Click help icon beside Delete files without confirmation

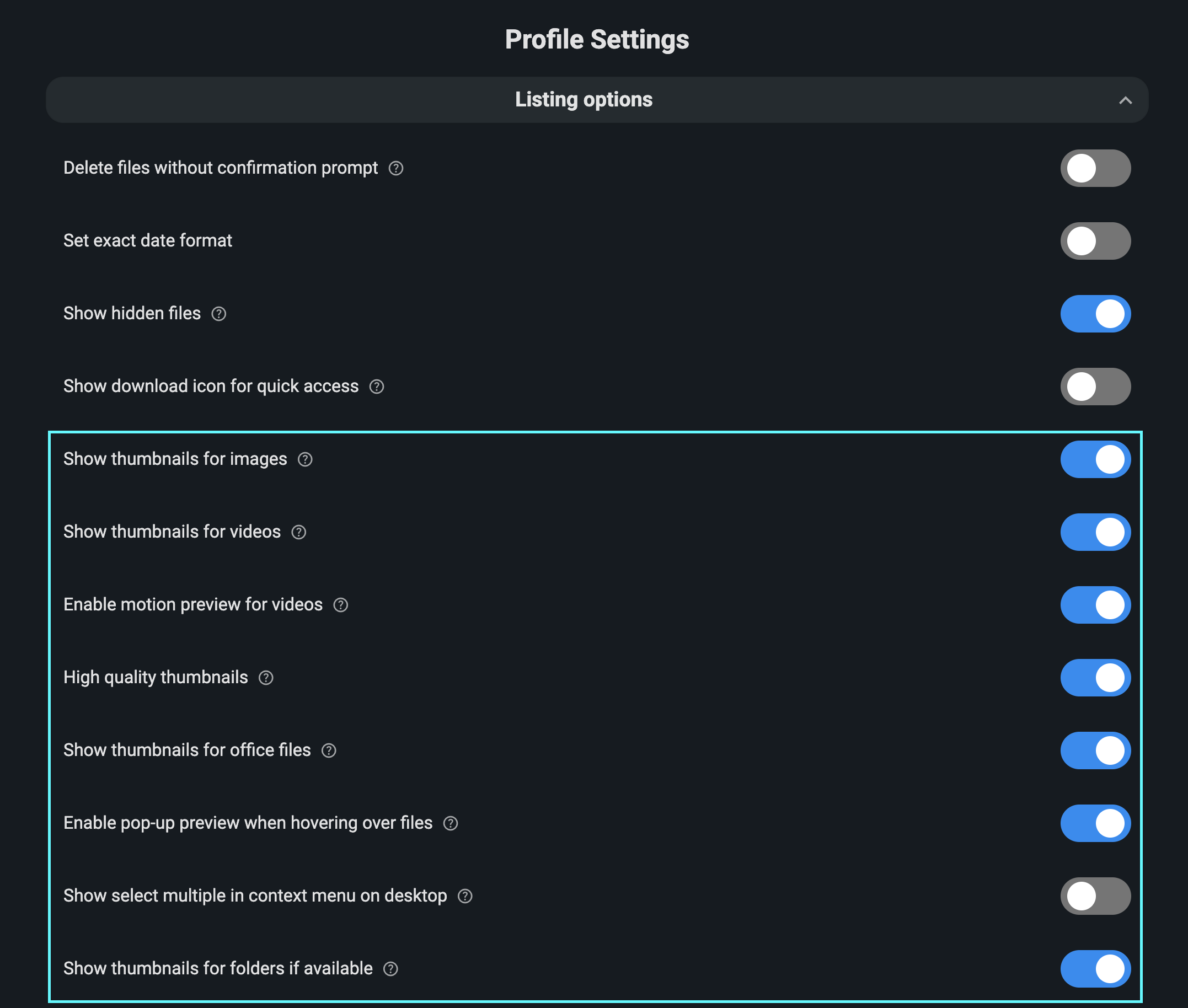point(396,169)
